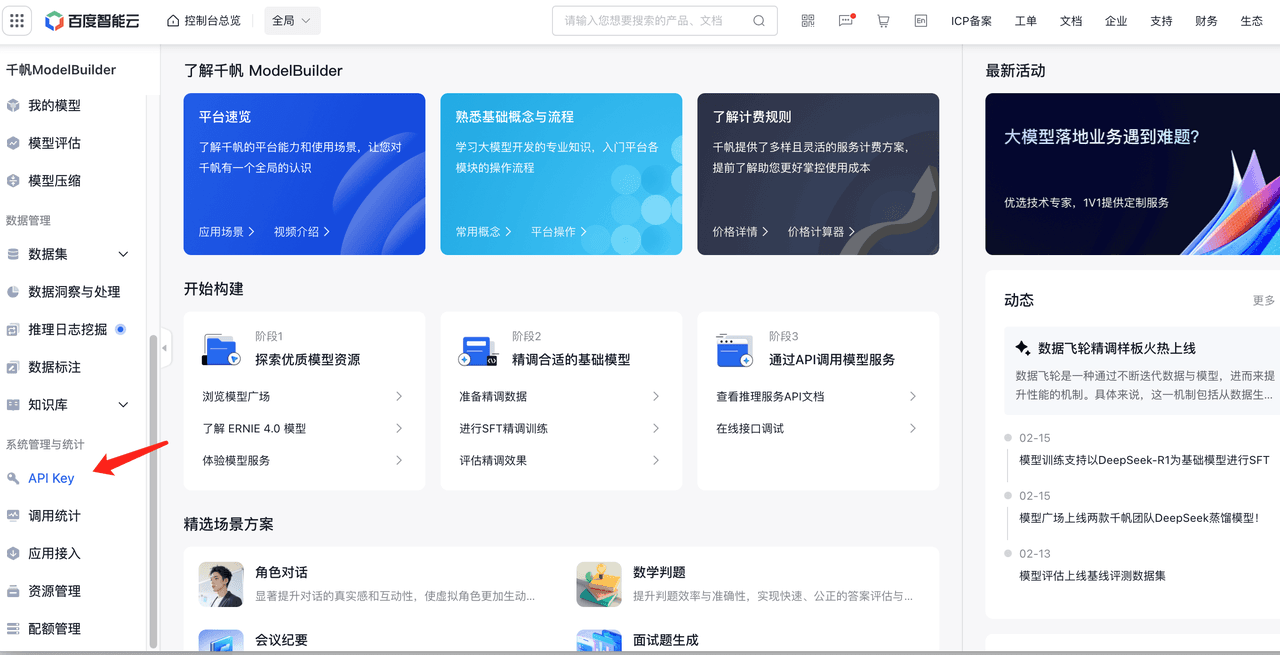Screen dimensions: 1280x655
Task: Click the 应用接入 sidebar icon
Action: [x=13, y=553]
